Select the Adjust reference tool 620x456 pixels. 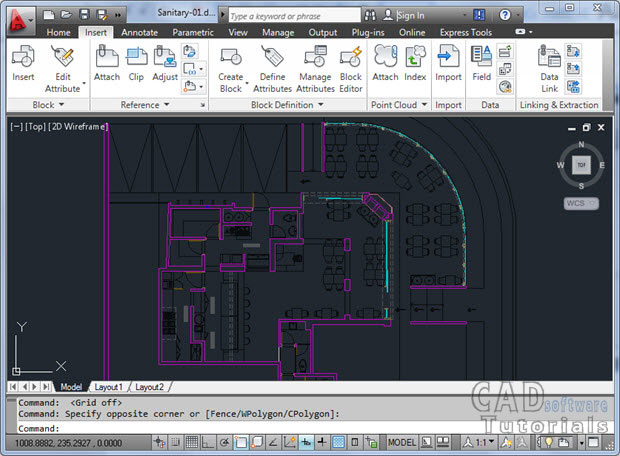(165, 63)
